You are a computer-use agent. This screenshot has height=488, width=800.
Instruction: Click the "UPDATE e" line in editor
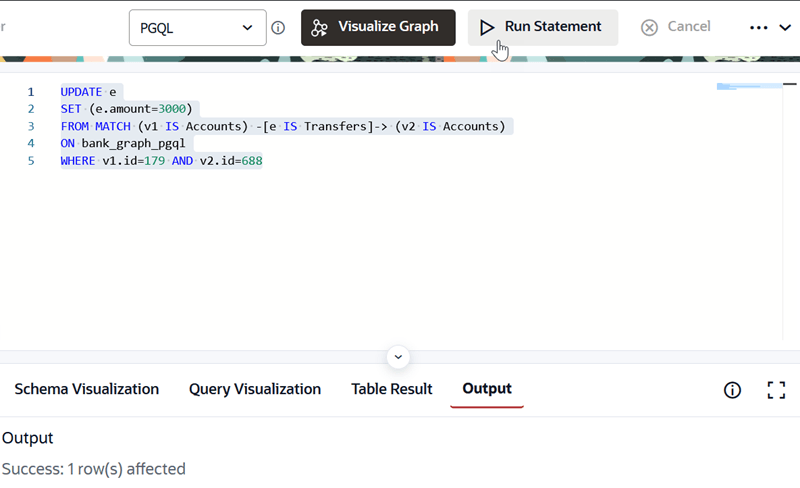point(88,92)
